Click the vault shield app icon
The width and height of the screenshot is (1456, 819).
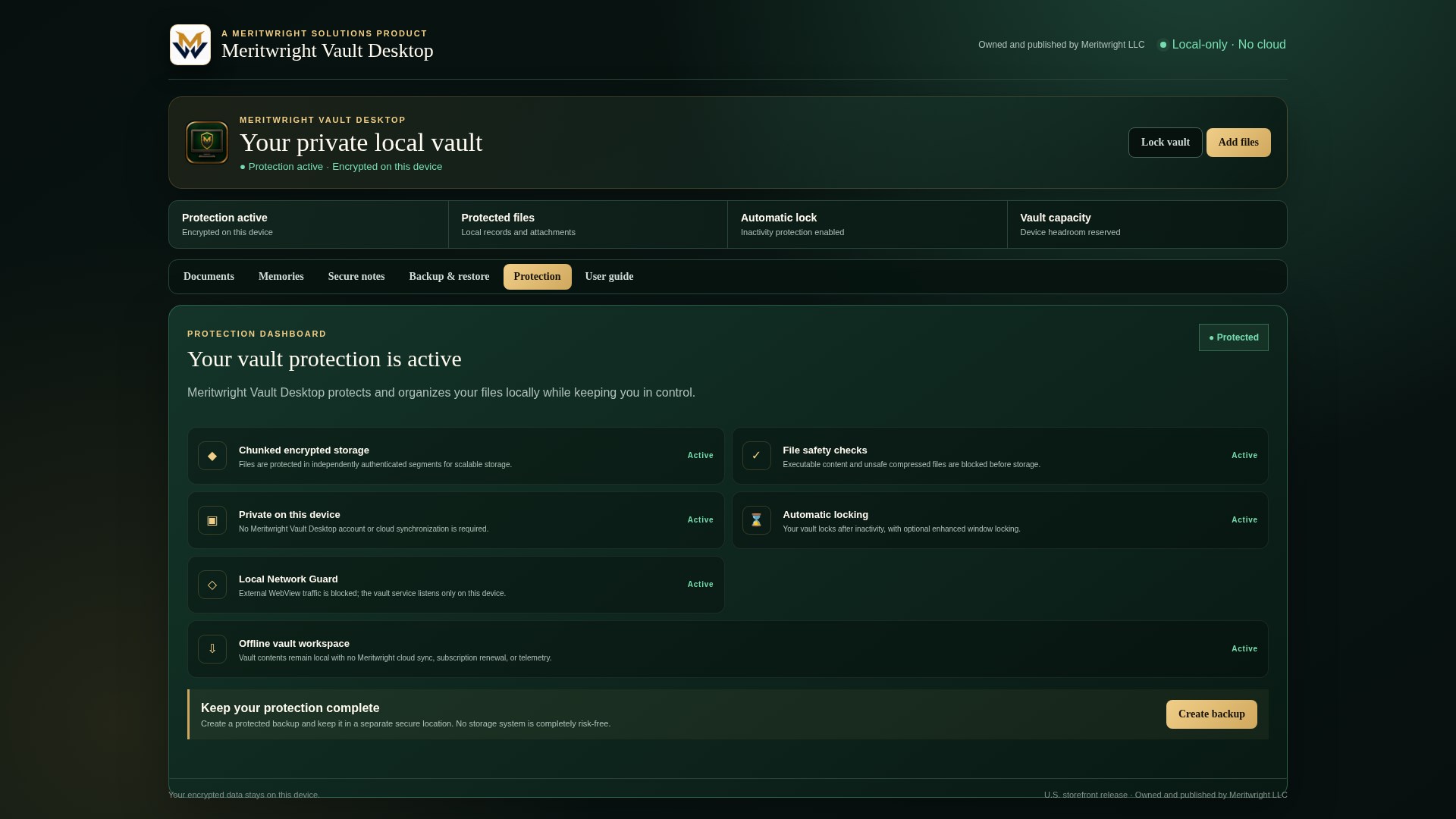207,143
